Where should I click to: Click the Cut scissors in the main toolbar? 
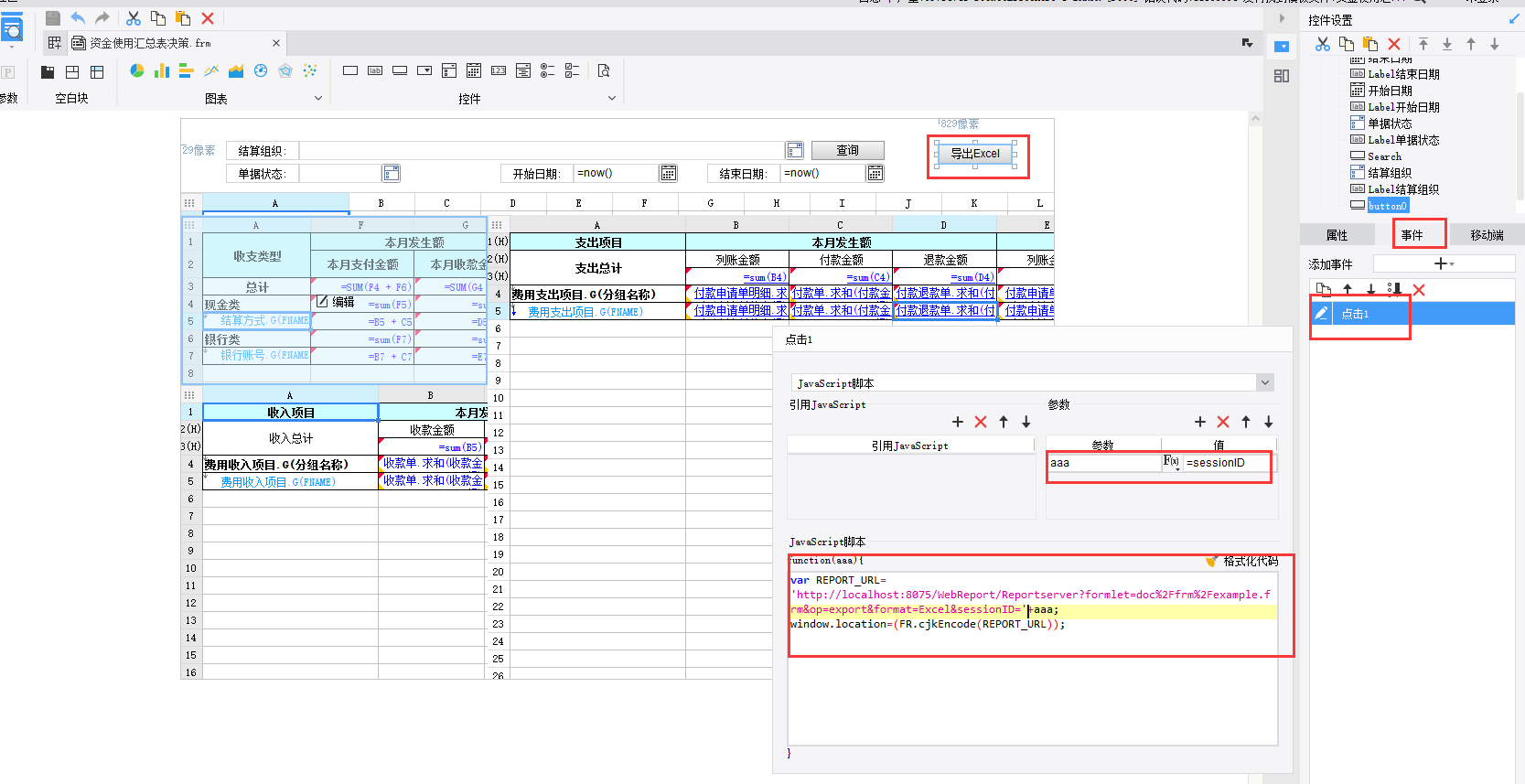tap(134, 18)
